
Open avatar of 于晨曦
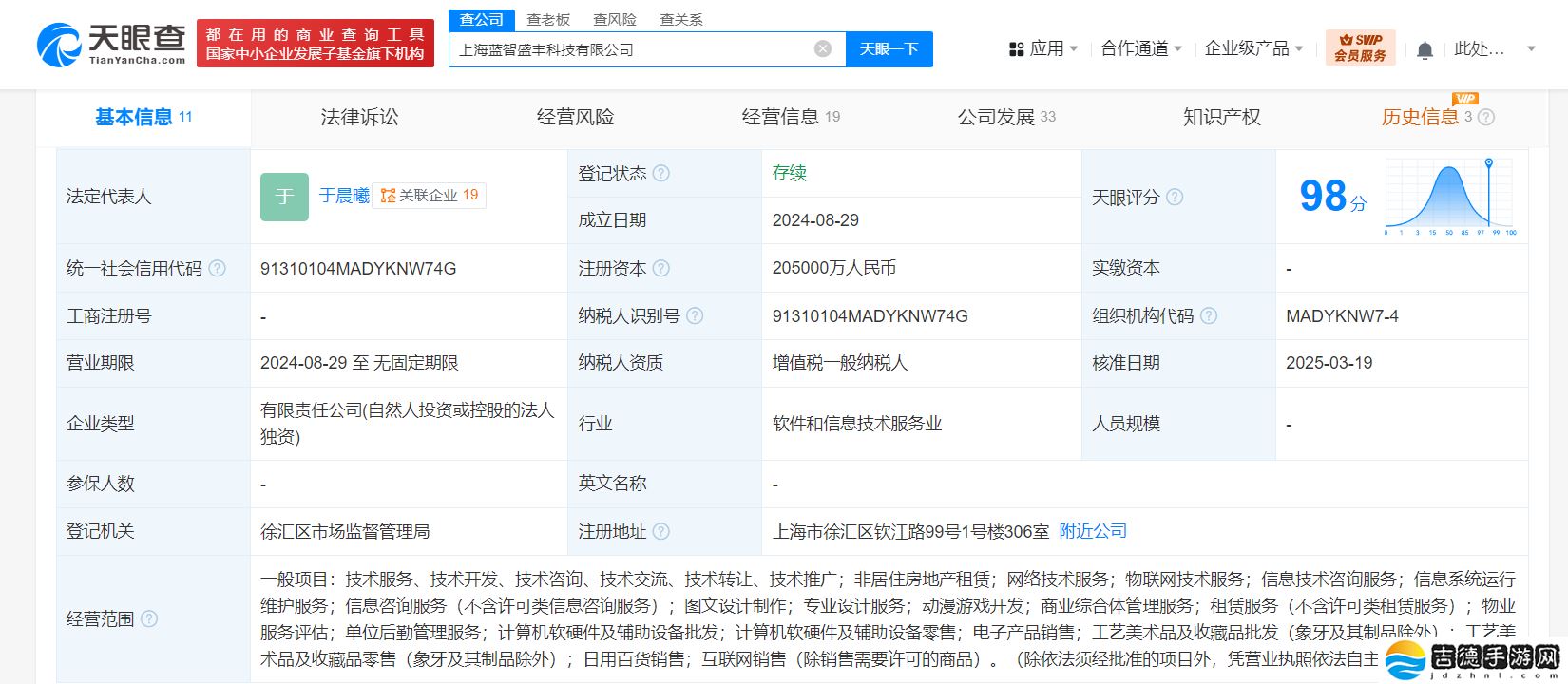(x=284, y=197)
